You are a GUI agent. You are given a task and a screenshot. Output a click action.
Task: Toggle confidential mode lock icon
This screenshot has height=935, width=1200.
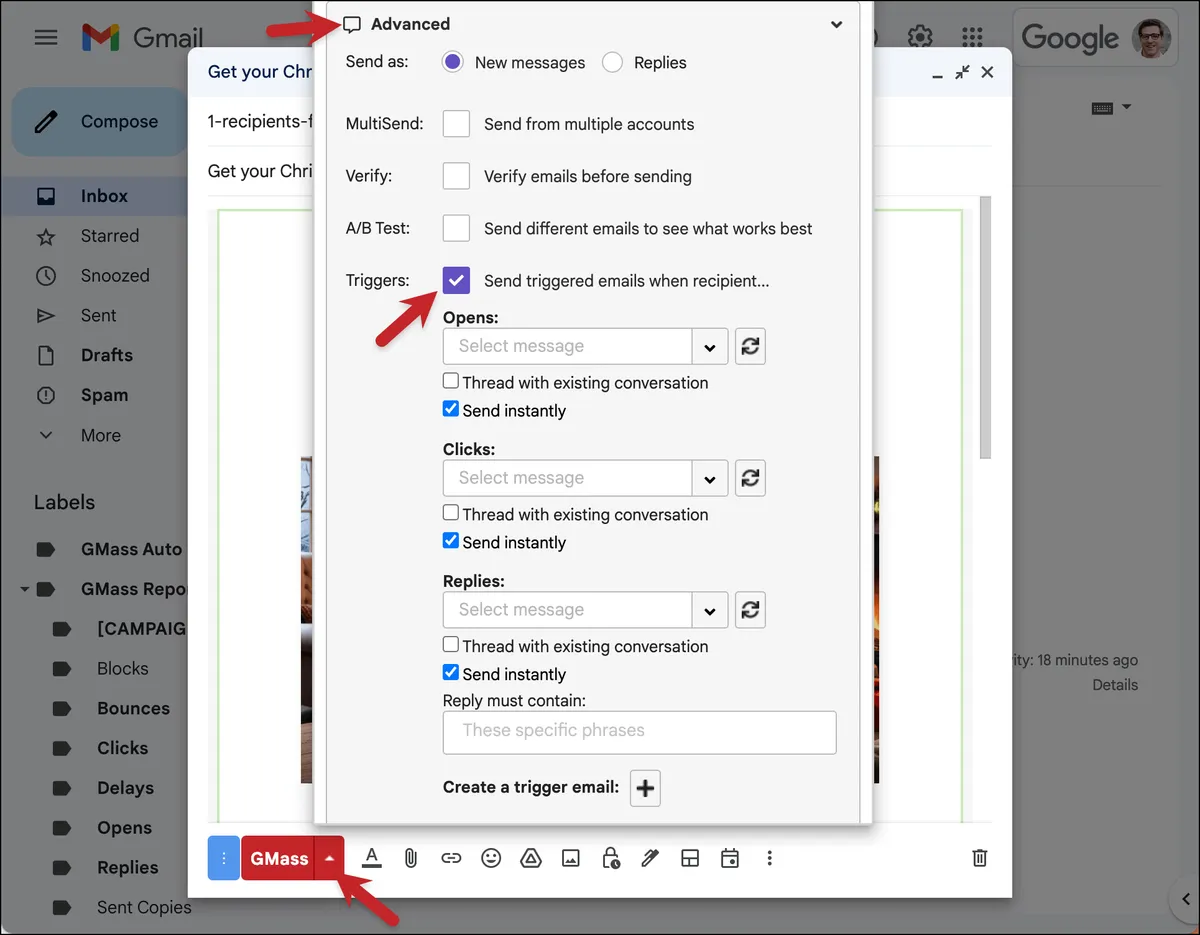(610, 858)
